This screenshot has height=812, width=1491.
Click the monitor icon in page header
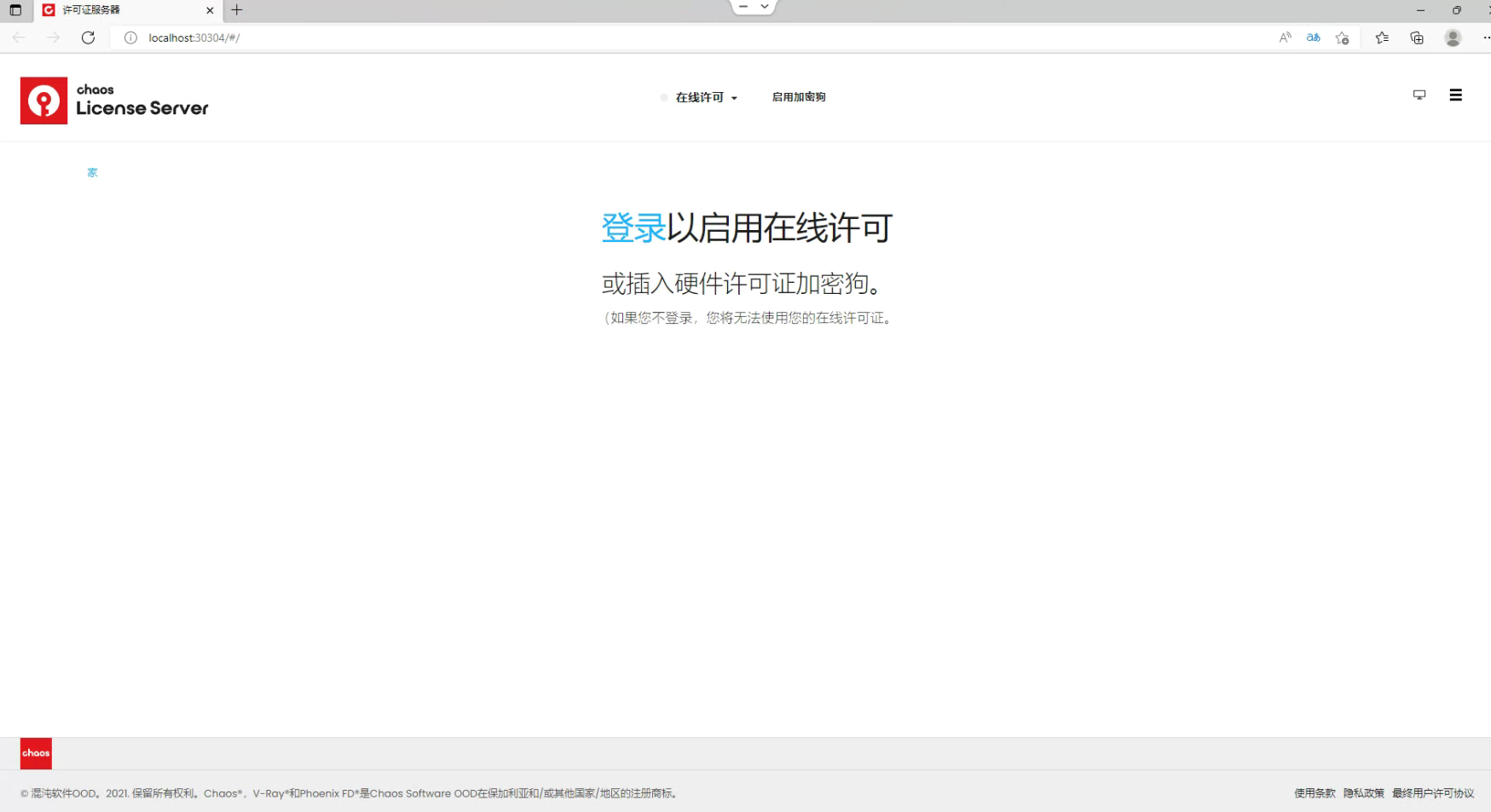[1419, 95]
